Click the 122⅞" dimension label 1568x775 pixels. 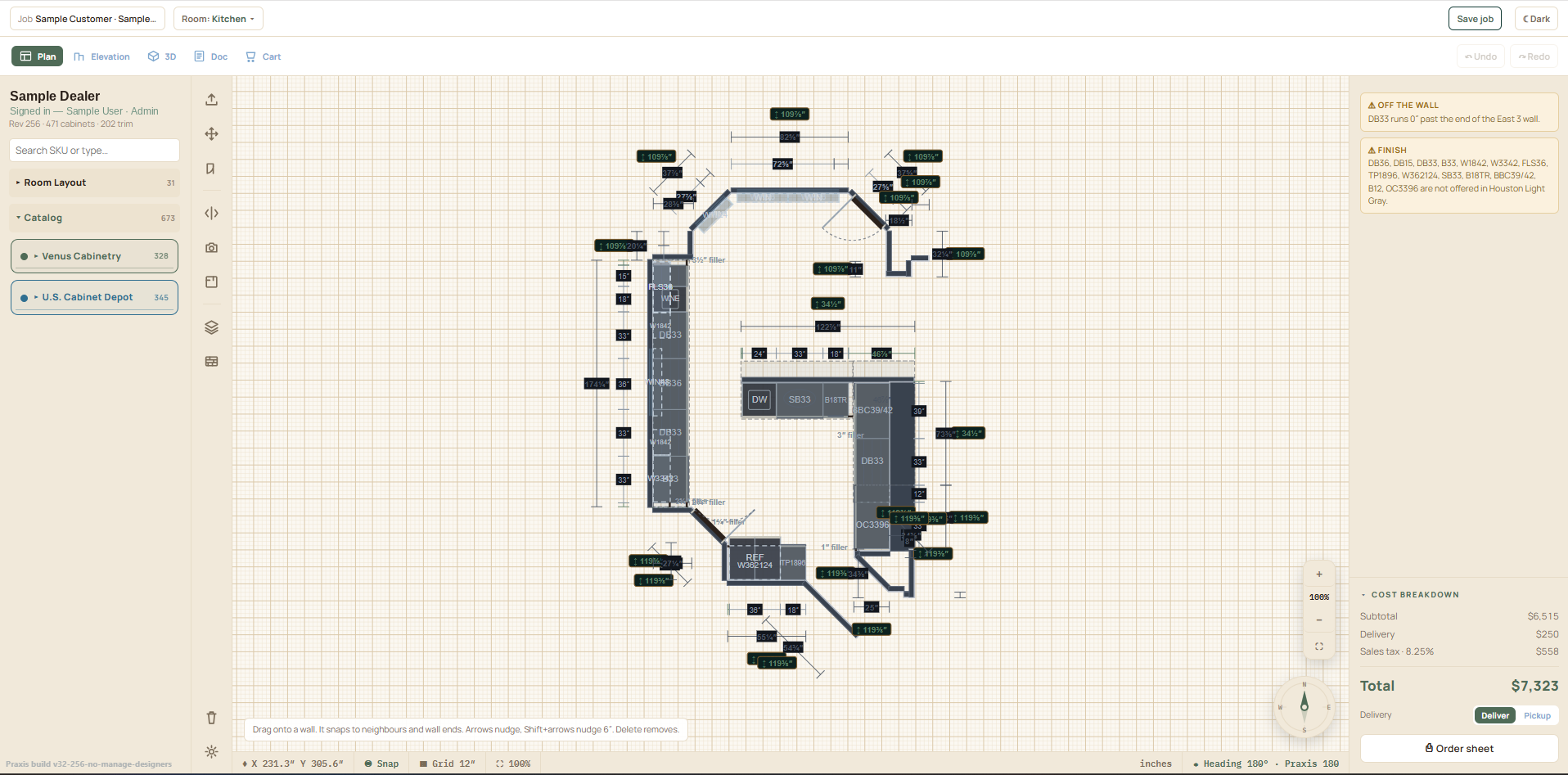coord(827,327)
